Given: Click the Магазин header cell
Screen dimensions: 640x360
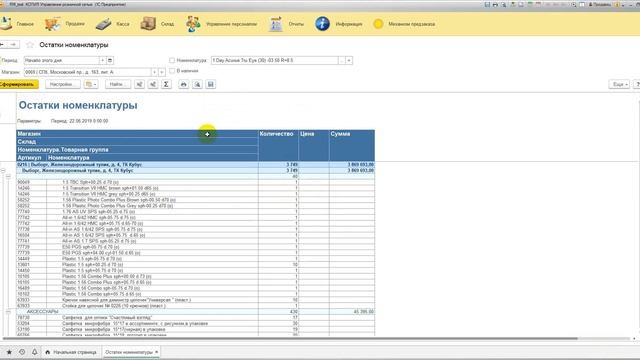Looking at the screenshot, I should coord(137,134).
